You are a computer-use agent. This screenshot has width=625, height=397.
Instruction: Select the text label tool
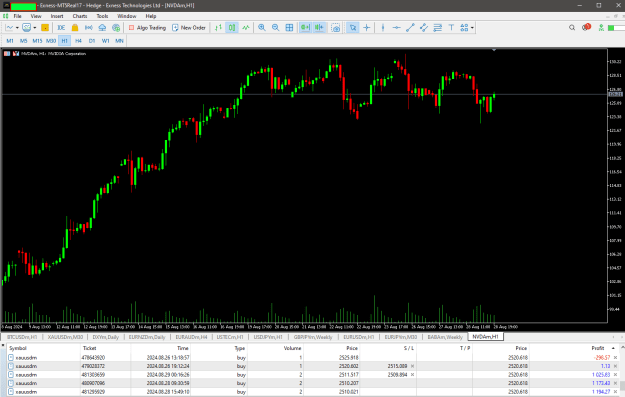coord(451,28)
